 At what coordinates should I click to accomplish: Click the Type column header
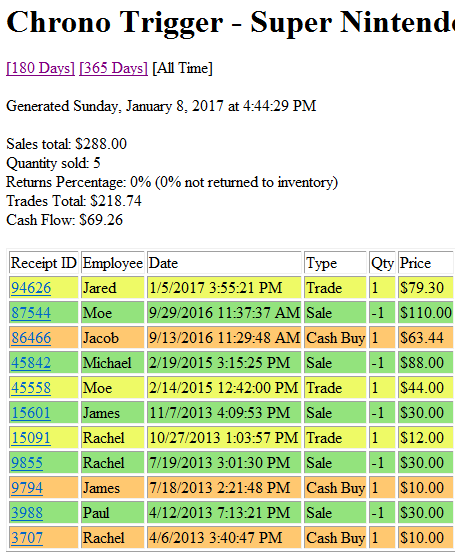[x=335, y=263]
